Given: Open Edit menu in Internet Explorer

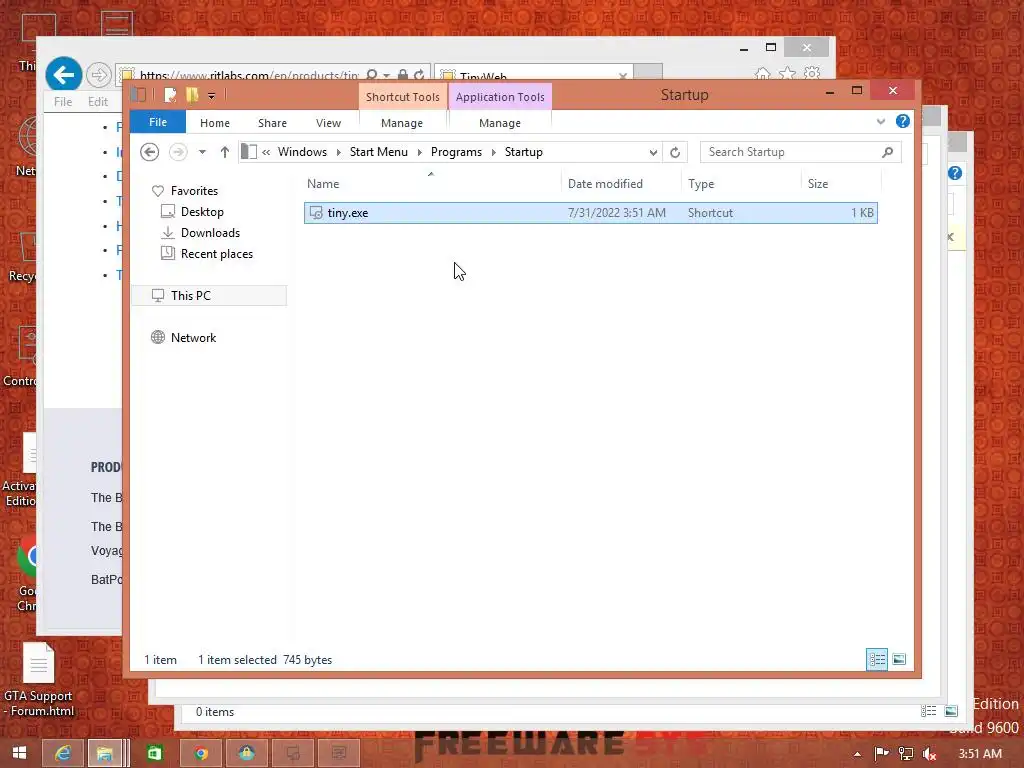Looking at the screenshot, I should [97, 102].
